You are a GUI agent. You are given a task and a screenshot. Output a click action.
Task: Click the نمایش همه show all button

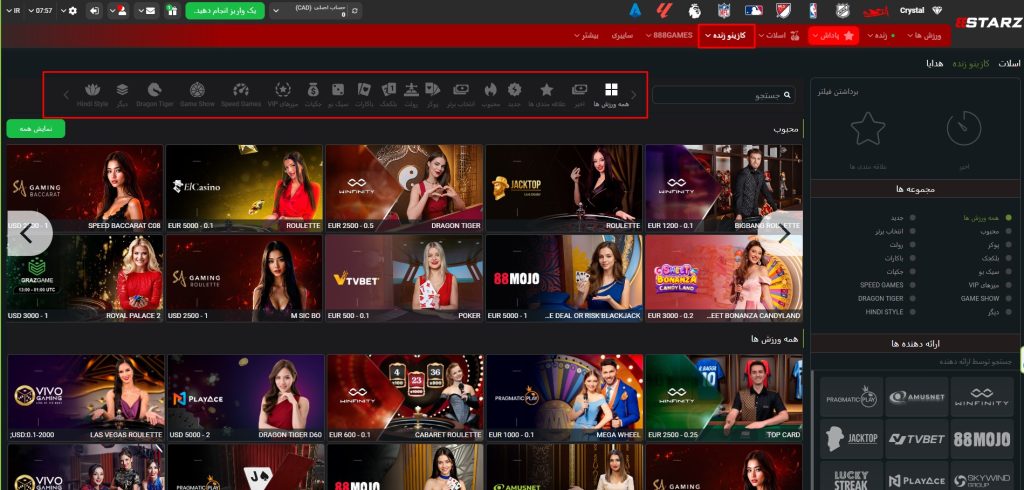click(x=36, y=129)
